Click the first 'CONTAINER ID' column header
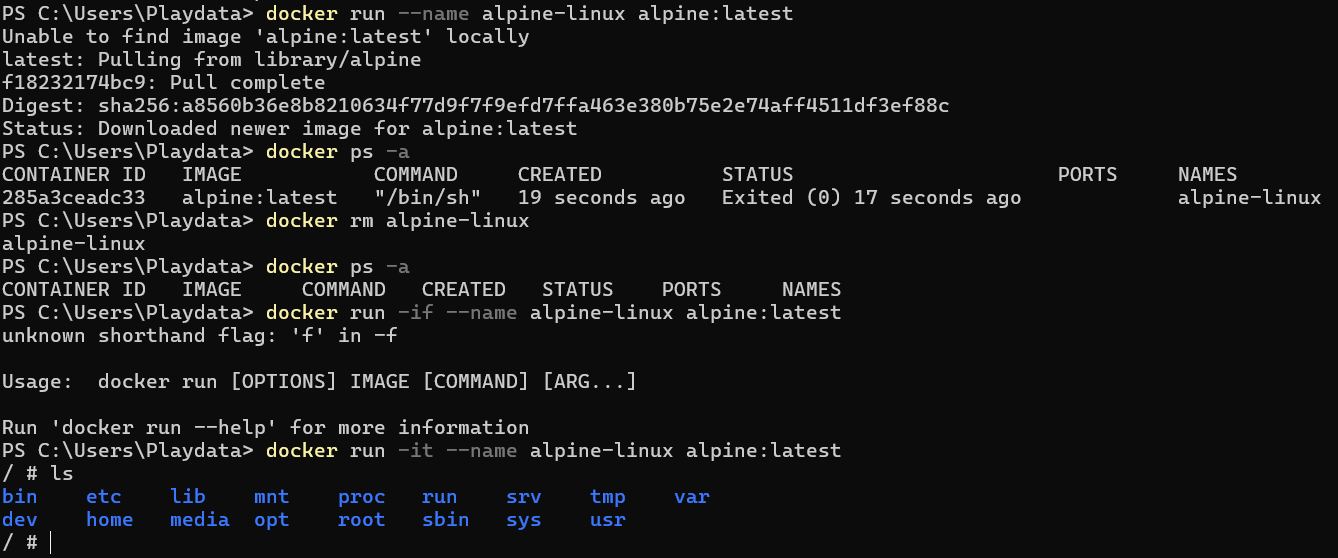This screenshot has width=1338, height=558. pyautogui.click(x=74, y=175)
